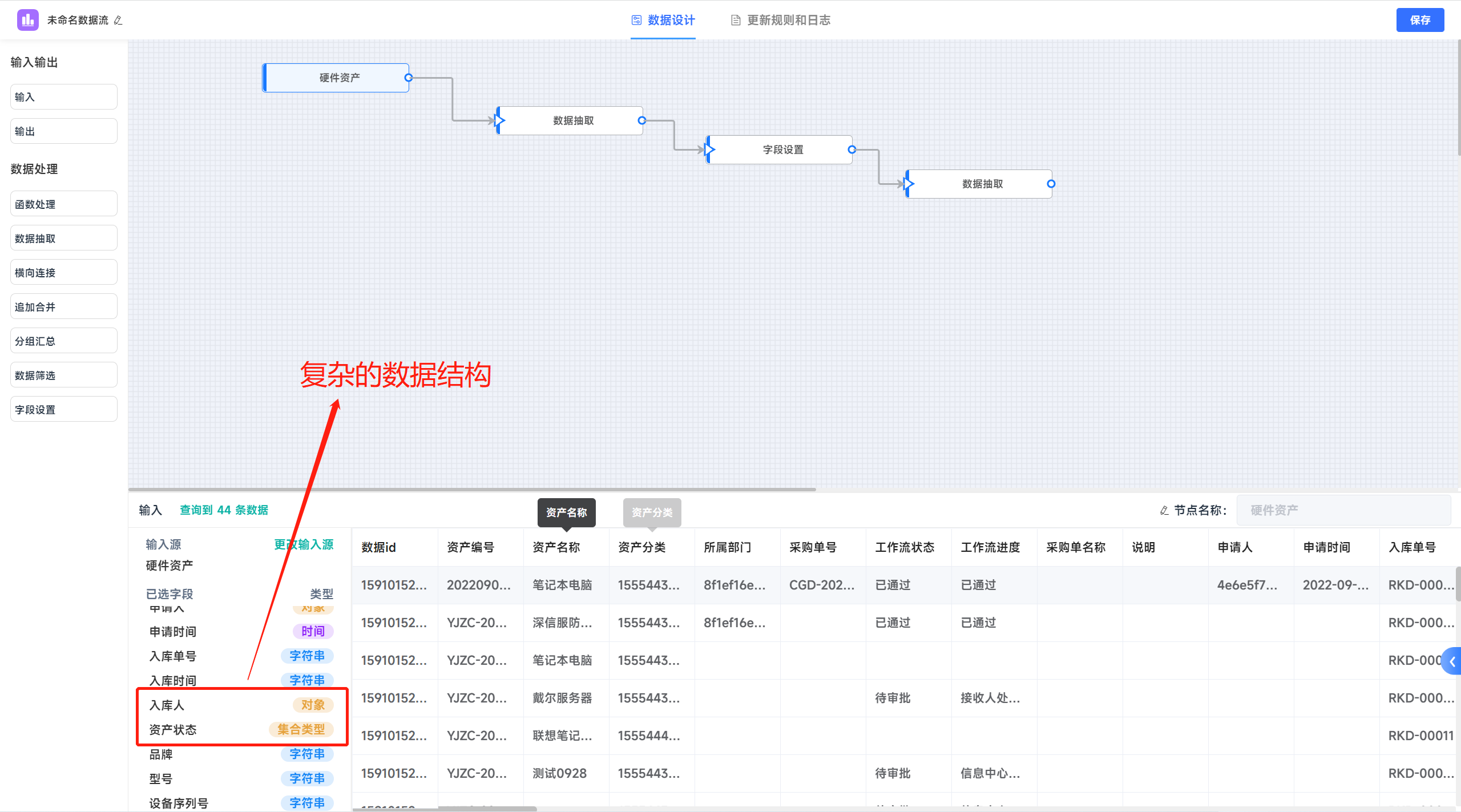Click the CGD-202... purchase order cell
Image resolution: width=1461 pixels, height=812 pixels.
pyautogui.click(x=823, y=585)
